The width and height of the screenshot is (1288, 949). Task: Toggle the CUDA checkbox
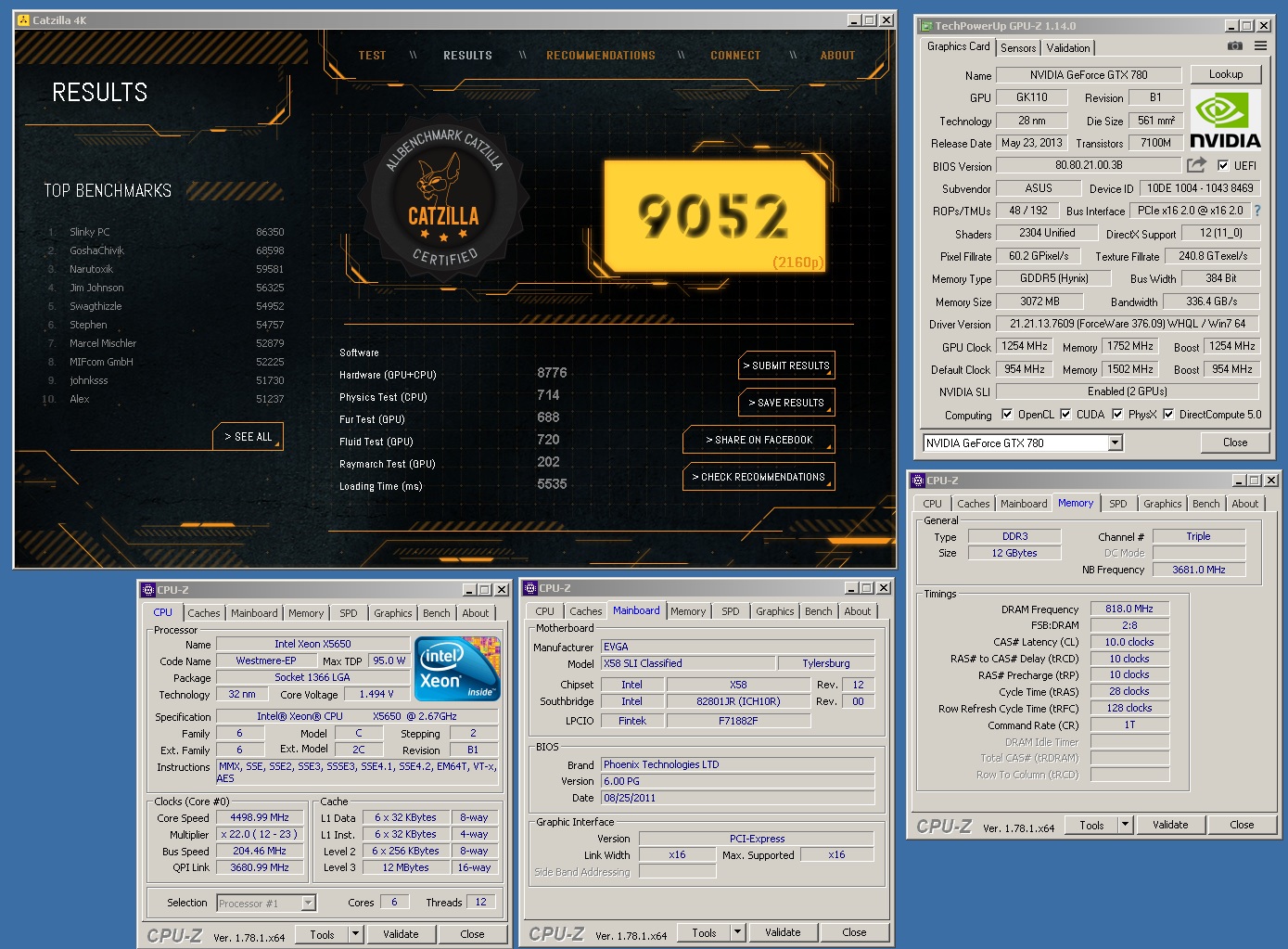tap(1065, 415)
